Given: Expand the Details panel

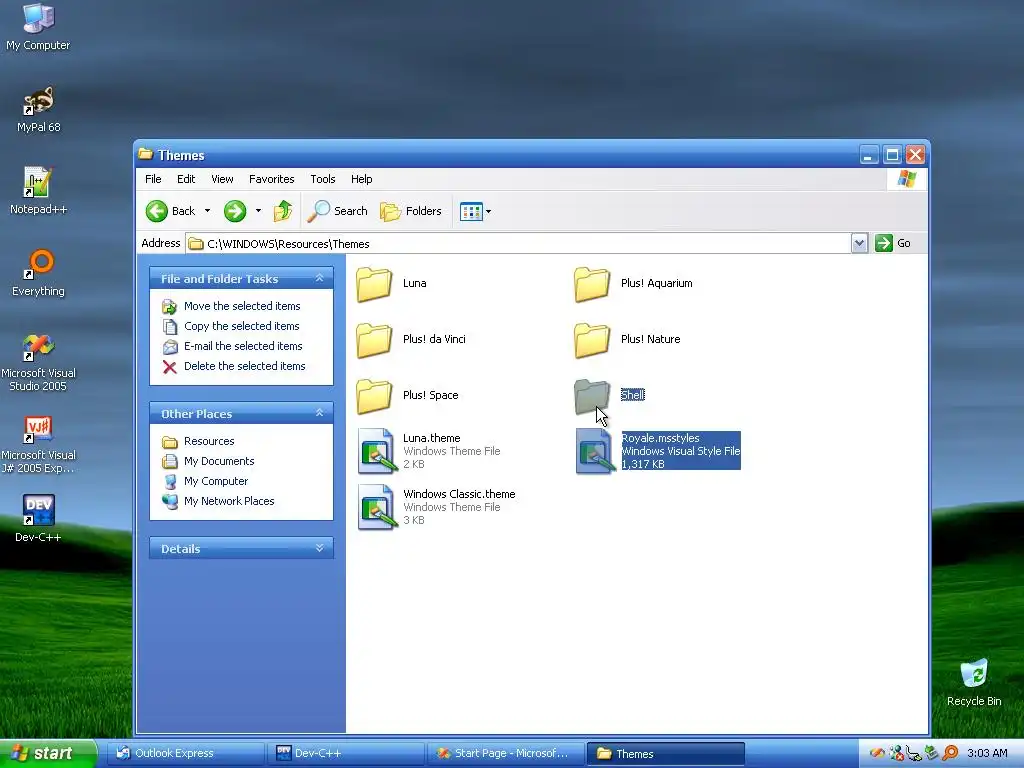Looking at the screenshot, I should 319,548.
